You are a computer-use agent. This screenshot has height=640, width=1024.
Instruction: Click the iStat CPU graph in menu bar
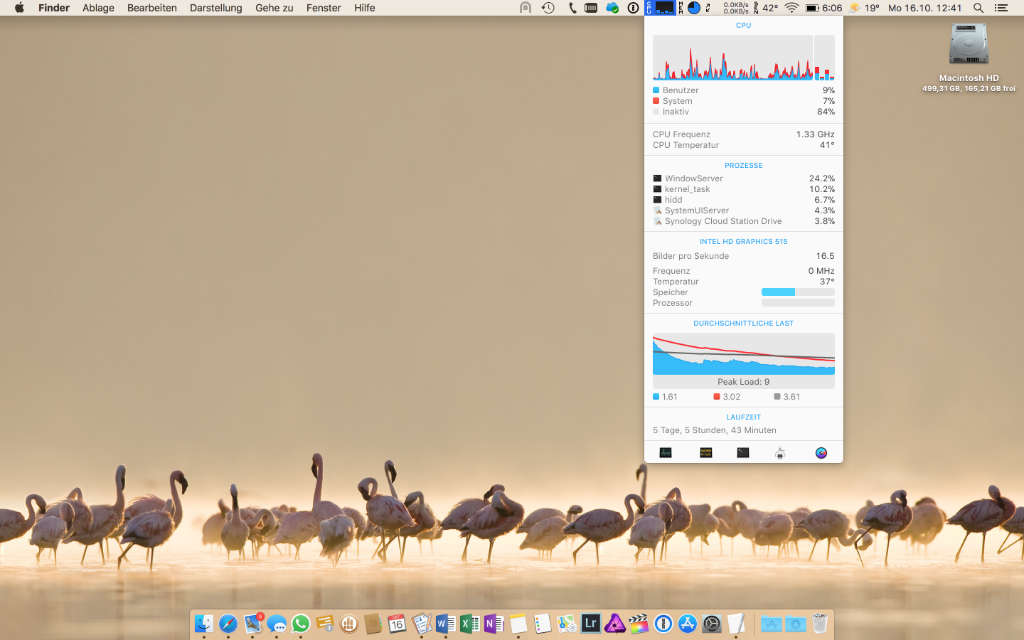click(660, 8)
